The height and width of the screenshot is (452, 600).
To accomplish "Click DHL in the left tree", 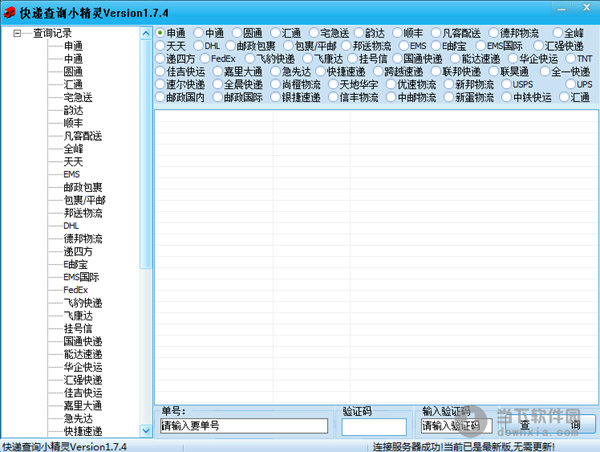I will 71,226.
